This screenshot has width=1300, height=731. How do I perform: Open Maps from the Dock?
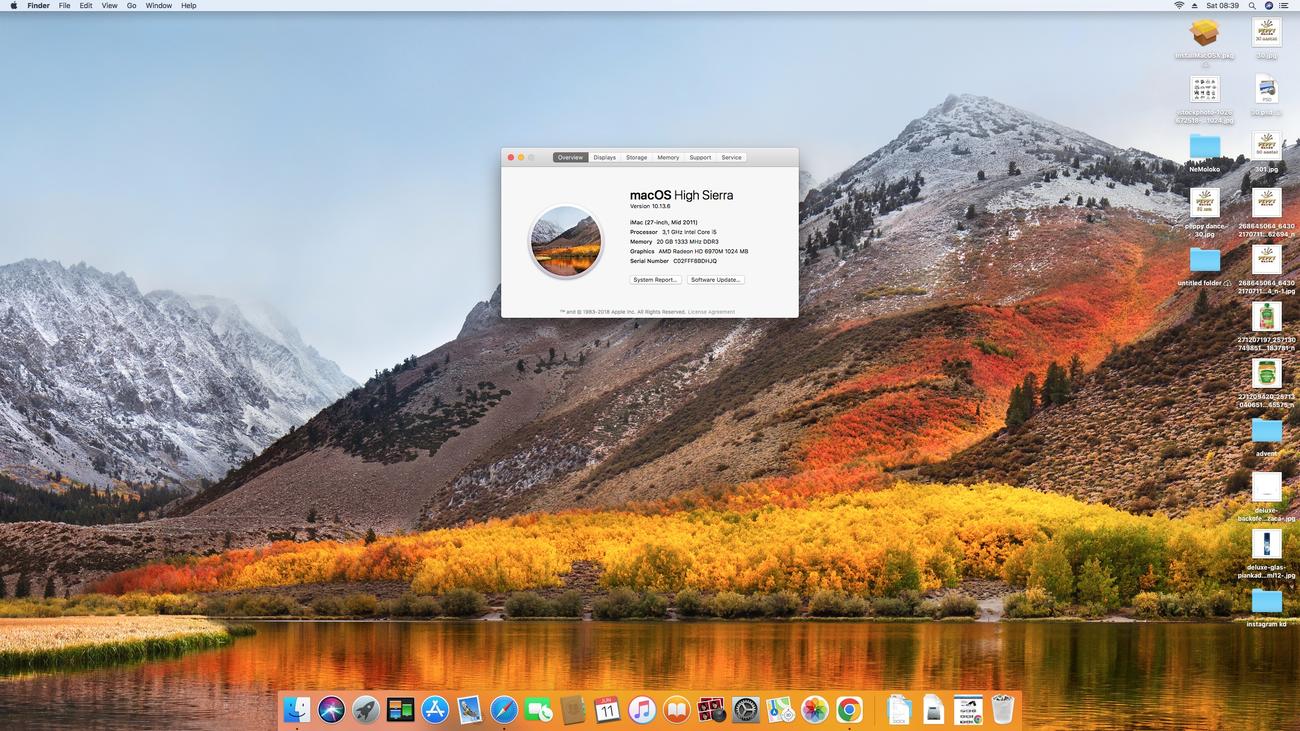[780, 710]
